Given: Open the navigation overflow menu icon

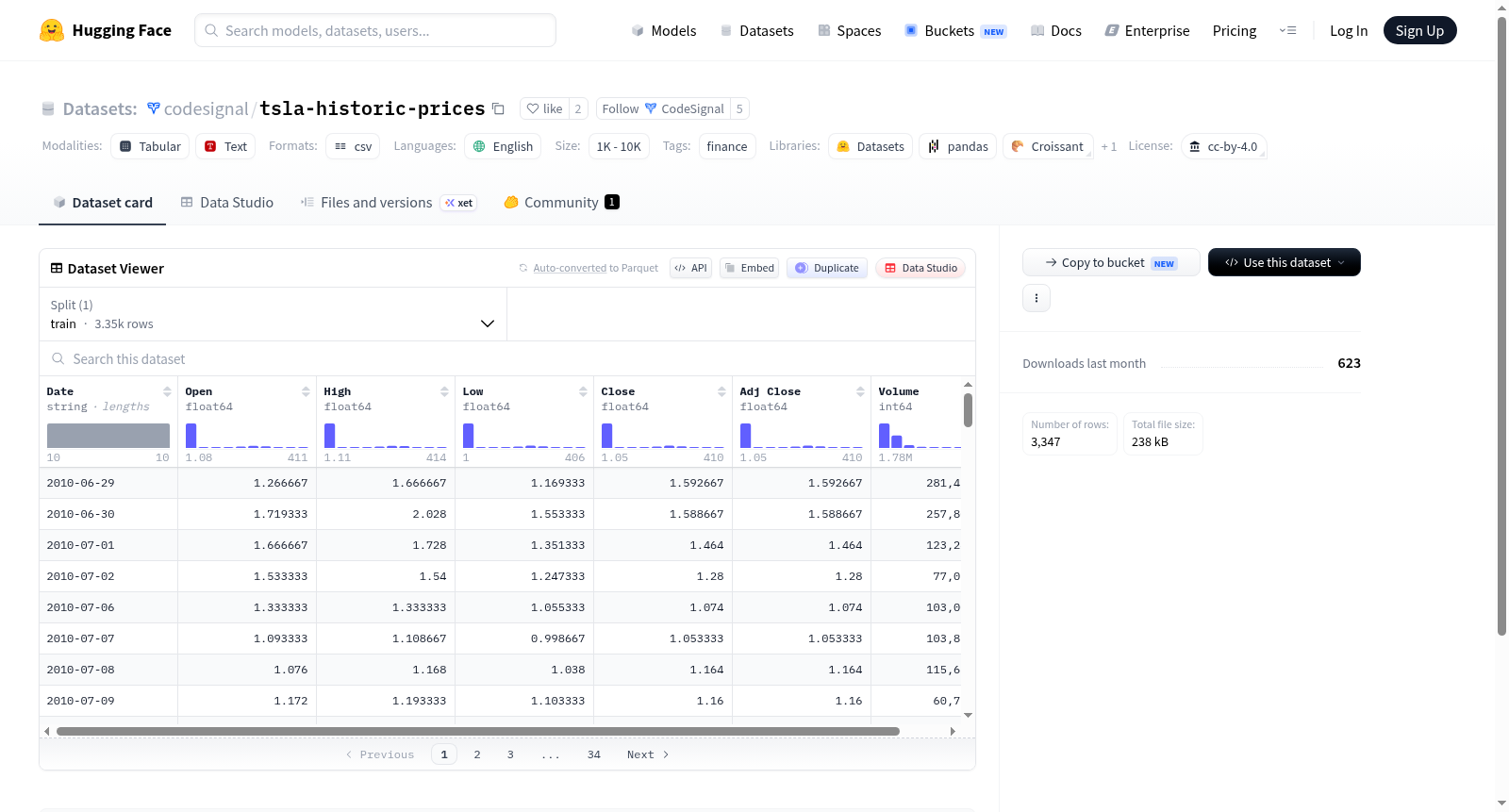Looking at the screenshot, I should click(1287, 31).
